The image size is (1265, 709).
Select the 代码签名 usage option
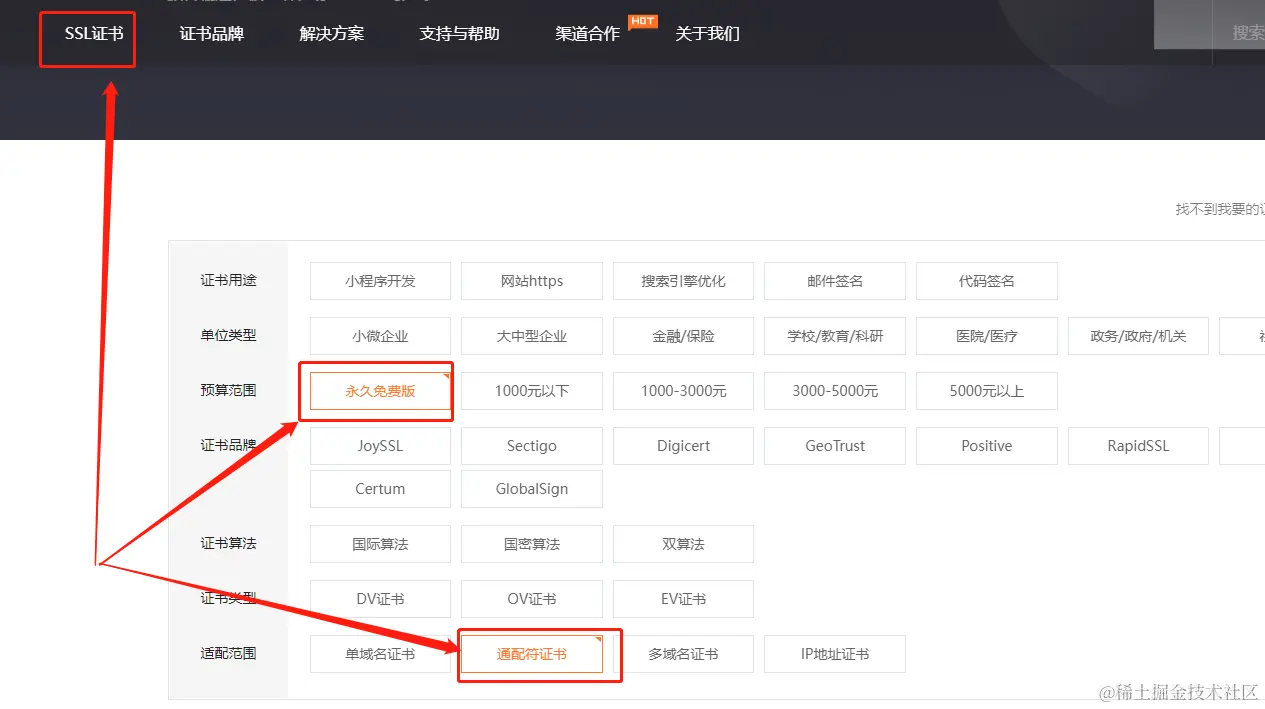[987, 281]
